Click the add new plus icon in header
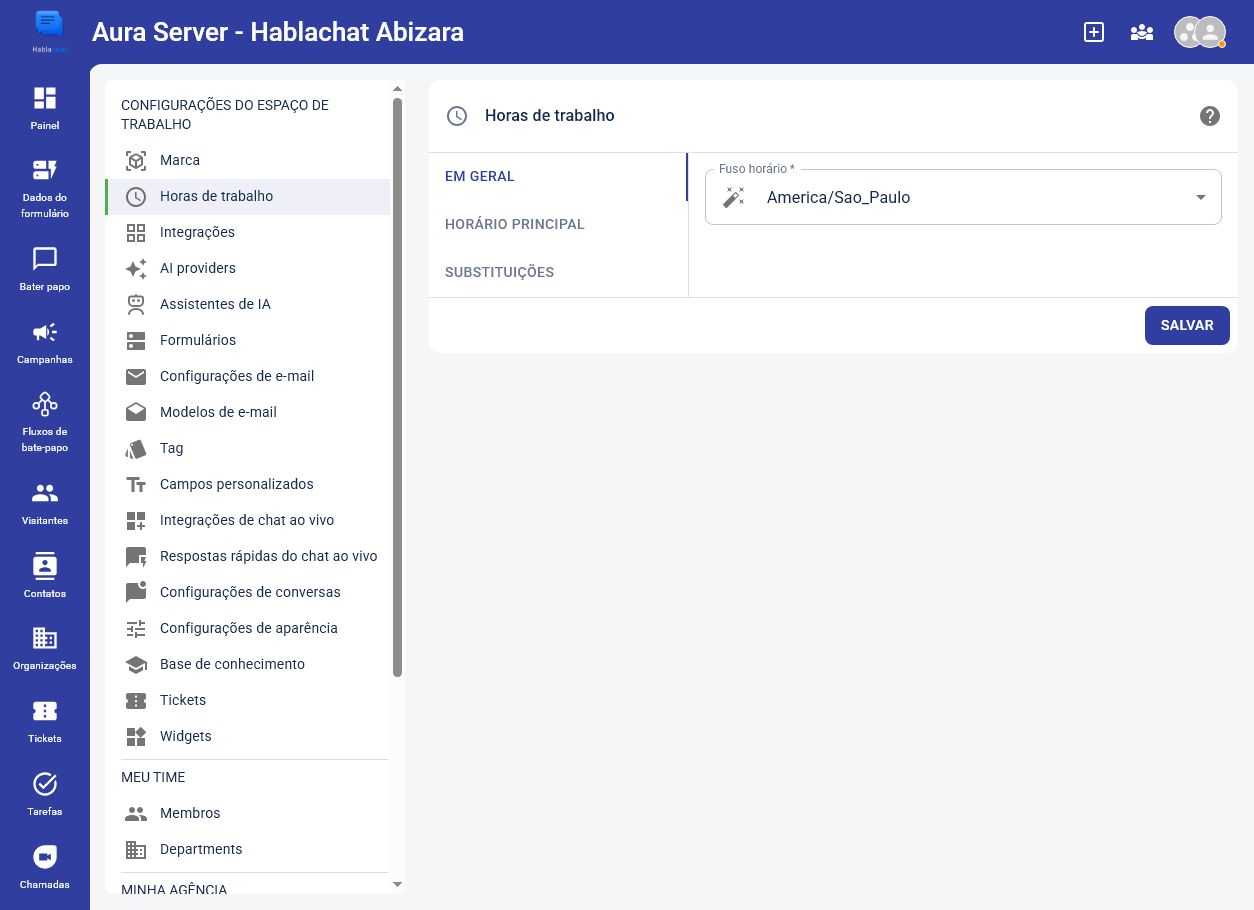Screen dimensions: 1254x910 [1094, 32]
